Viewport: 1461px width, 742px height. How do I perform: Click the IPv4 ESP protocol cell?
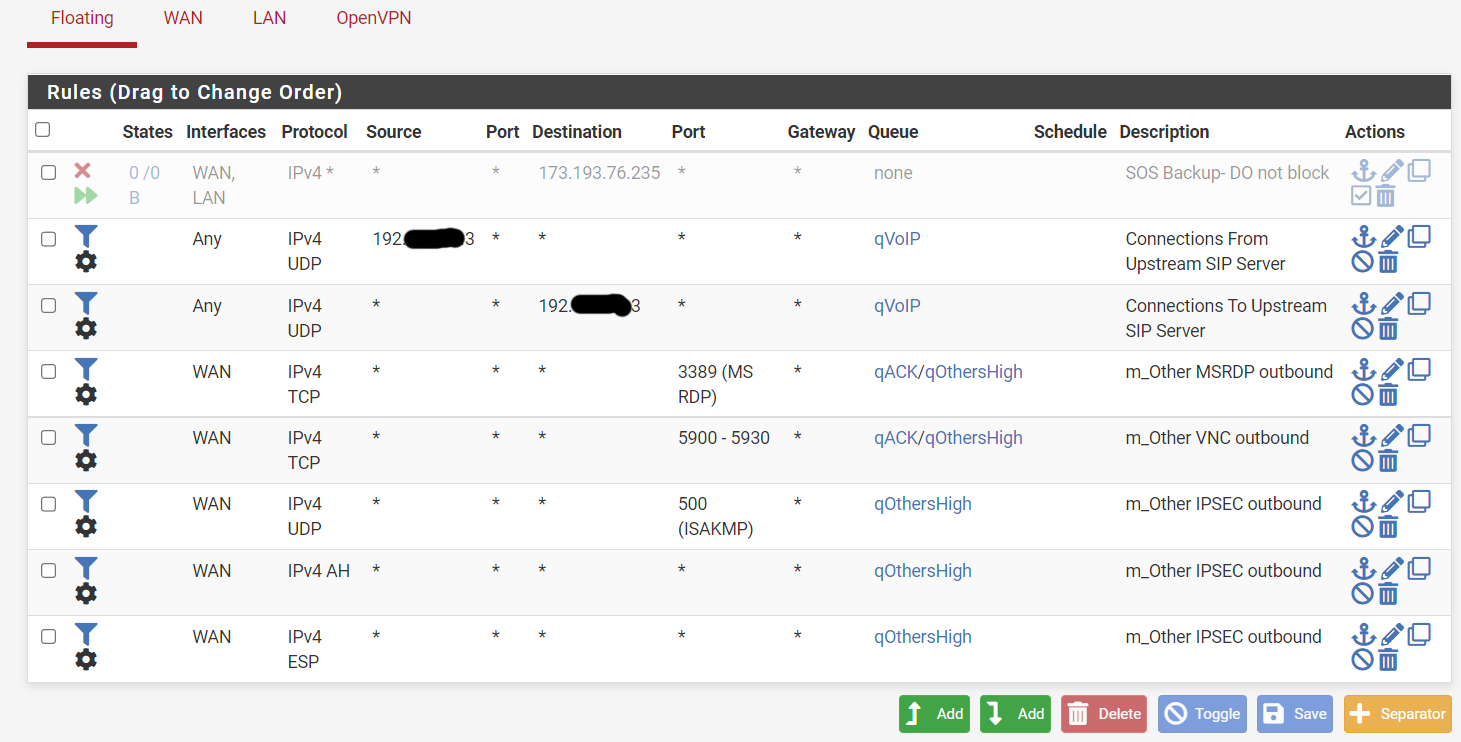pos(305,649)
